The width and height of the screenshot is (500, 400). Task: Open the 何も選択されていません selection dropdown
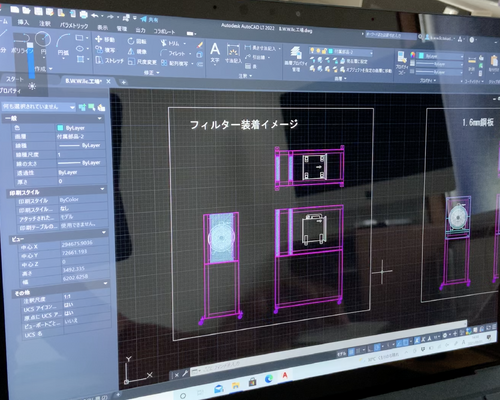click(x=39, y=107)
